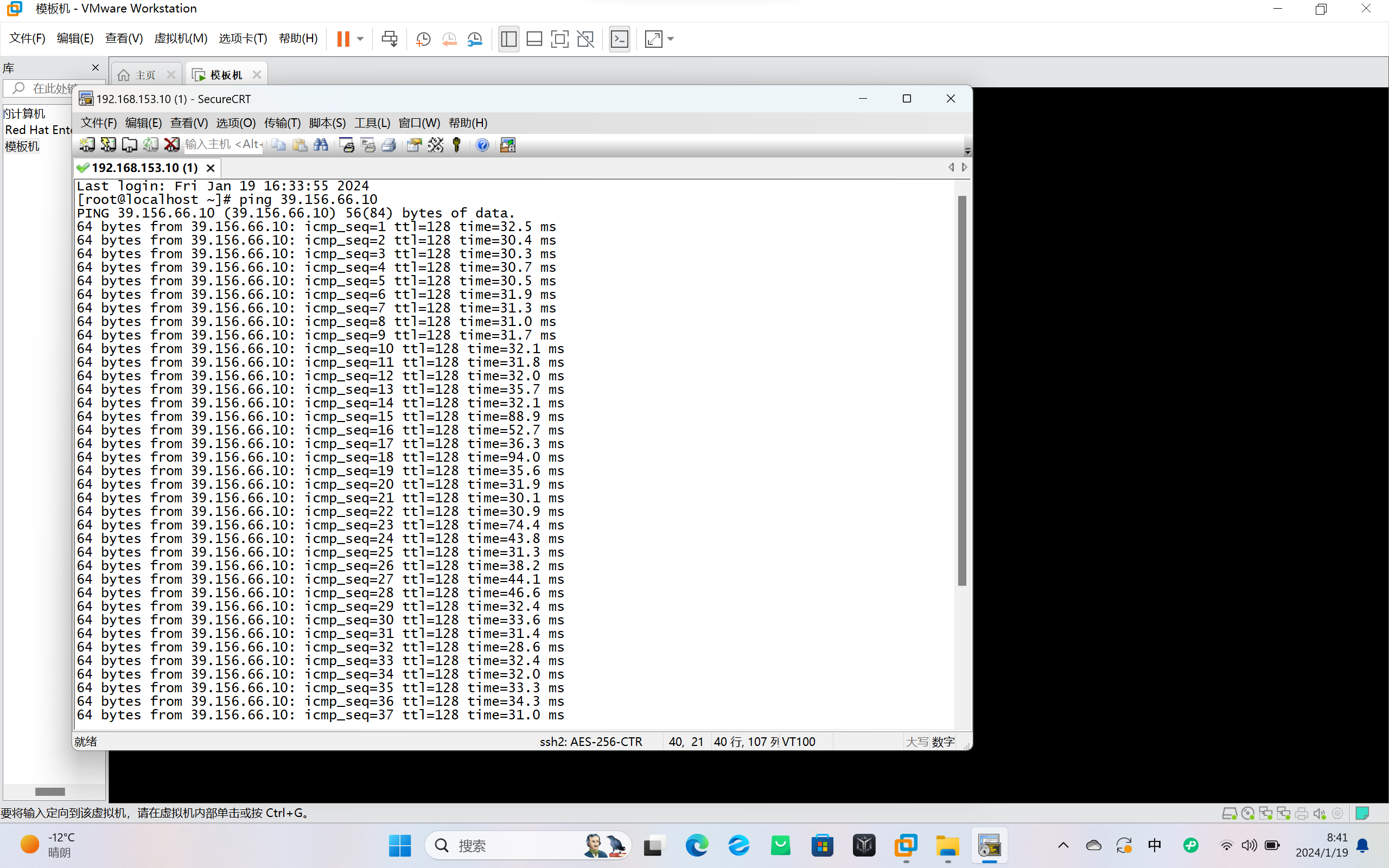The height and width of the screenshot is (868, 1389).
Task: Toggle VMware console view button
Action: 619,39
